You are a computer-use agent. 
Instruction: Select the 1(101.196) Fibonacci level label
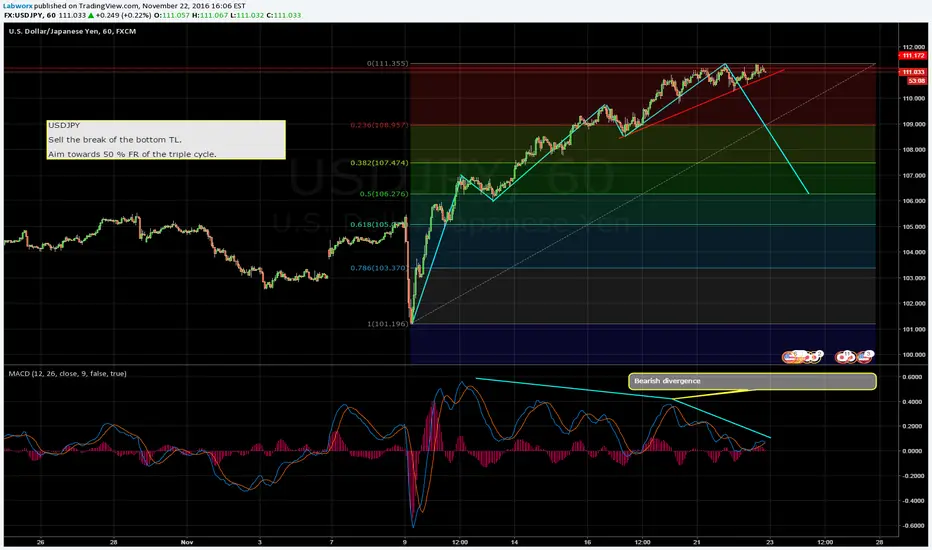pyautogui.click(x=388, y=324)
